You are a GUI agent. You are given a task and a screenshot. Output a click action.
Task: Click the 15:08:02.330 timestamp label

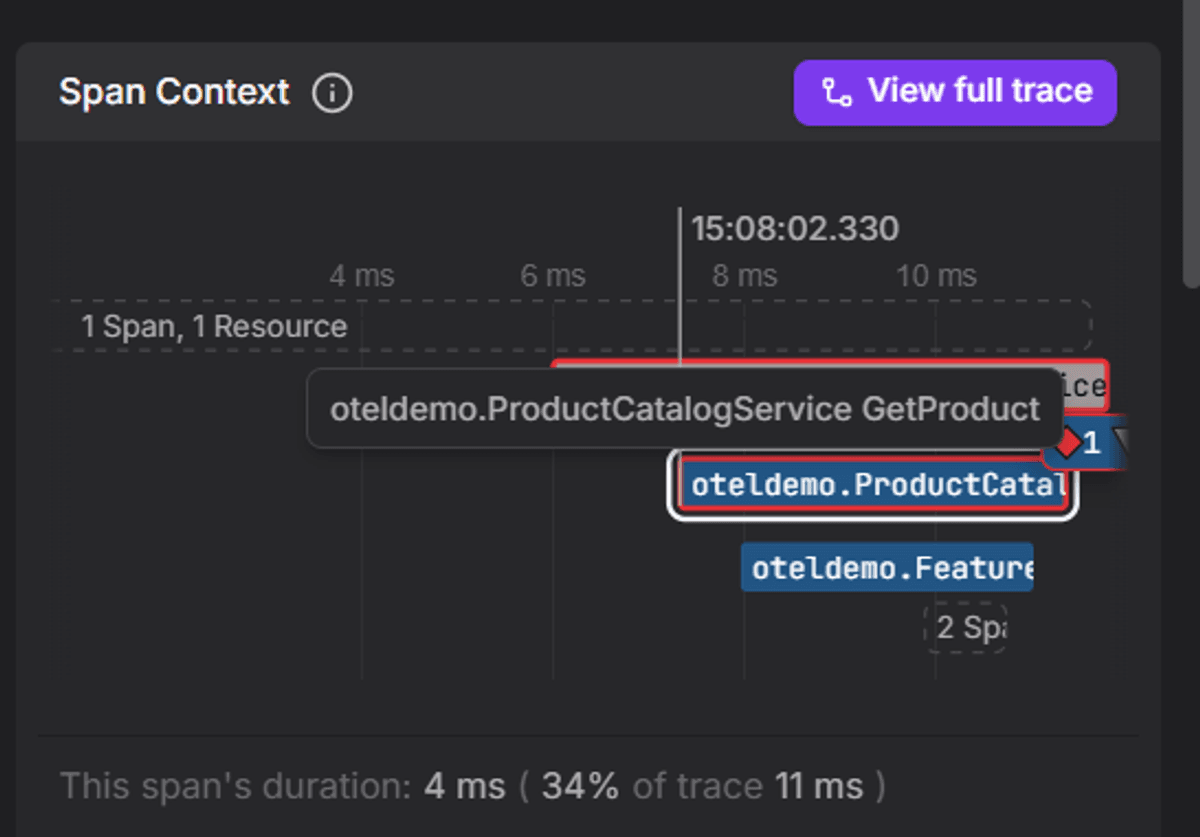(795, 229)
